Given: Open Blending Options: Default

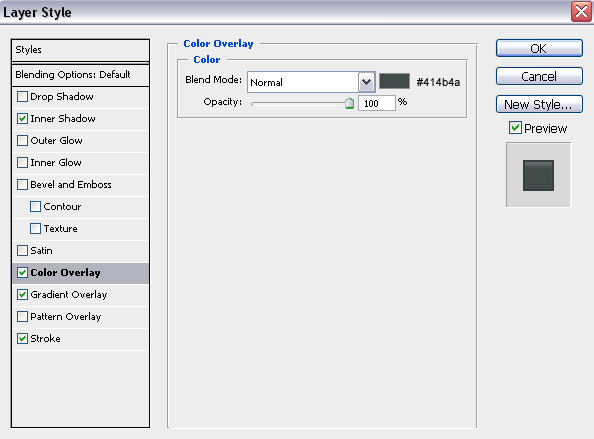Looking at the screenshot, I should coord(80,75).
